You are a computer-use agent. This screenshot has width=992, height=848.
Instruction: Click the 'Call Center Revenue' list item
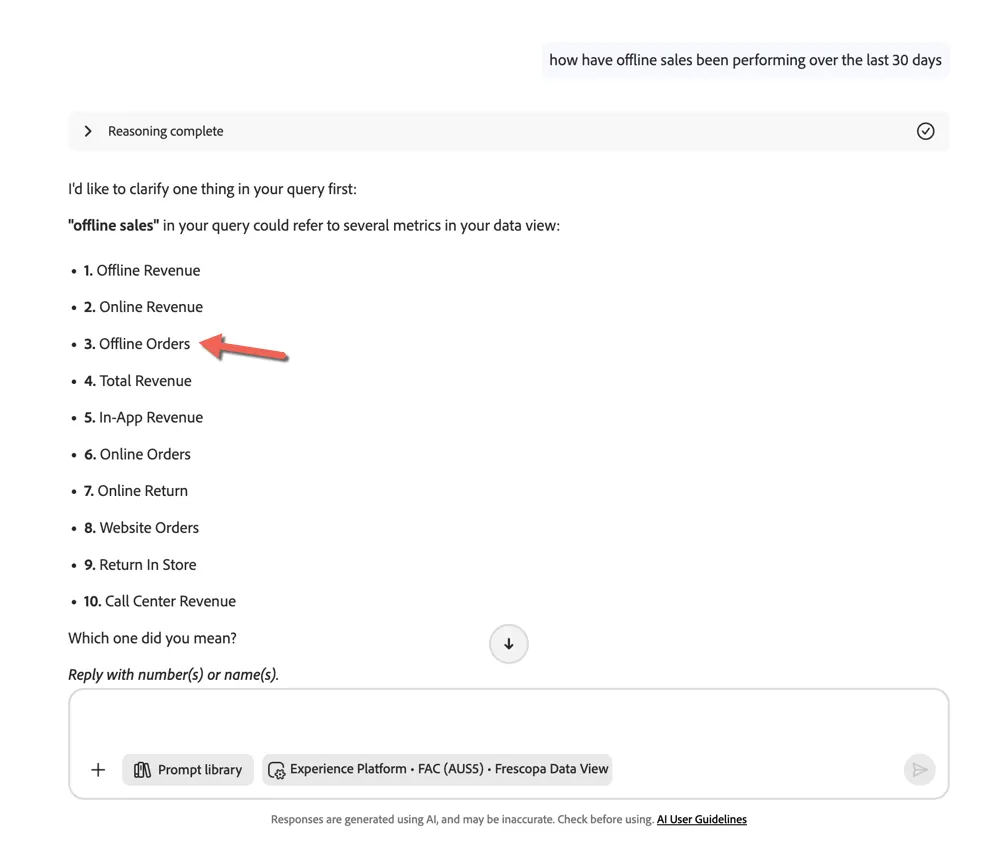(159, 601)
